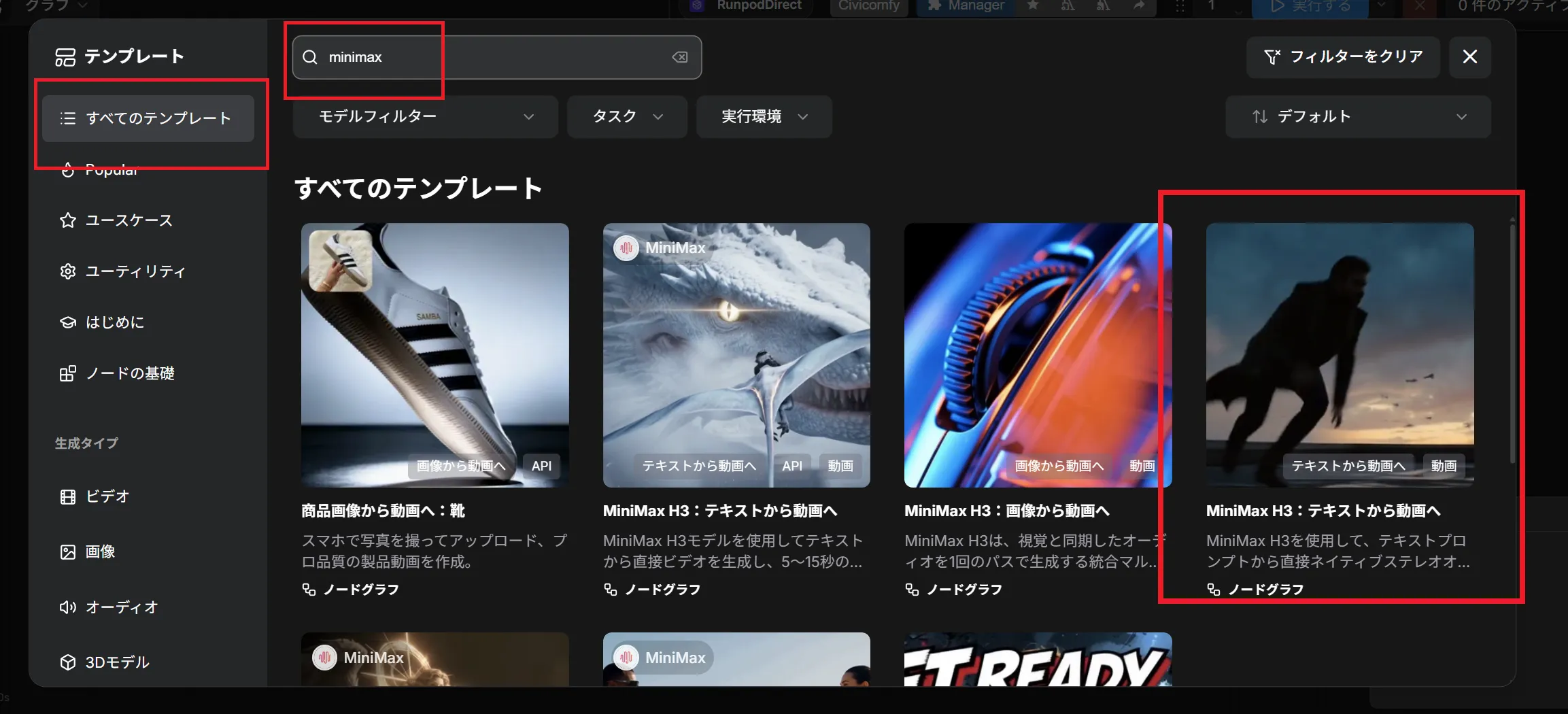Click the description starting MiniMax H3を使用して、テキストプロ

[x=1338, y=551]
